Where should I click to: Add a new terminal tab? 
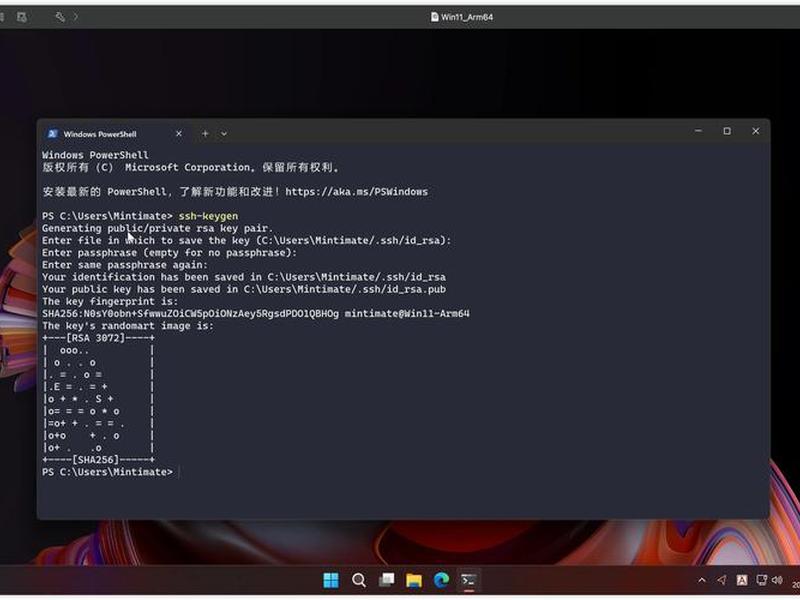(205, 134)
